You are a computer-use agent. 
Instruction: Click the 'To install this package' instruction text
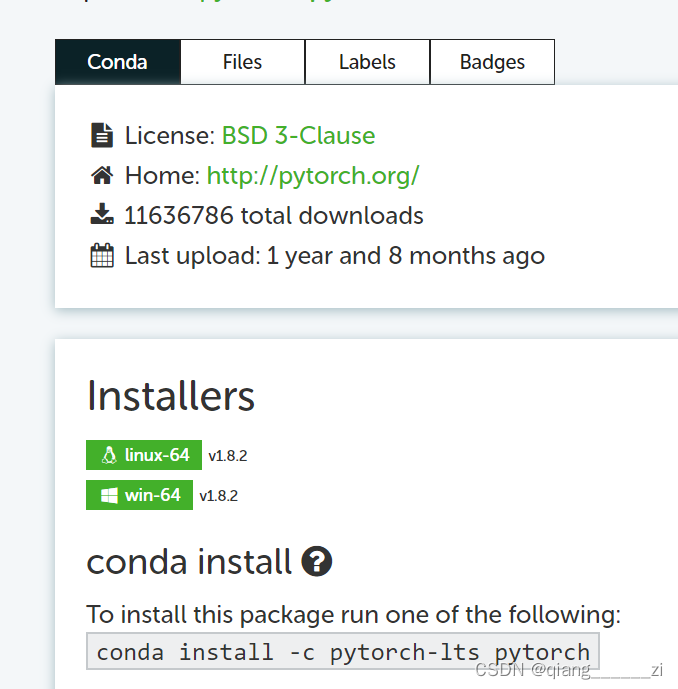pyautogui.click(x=353, y=615)
